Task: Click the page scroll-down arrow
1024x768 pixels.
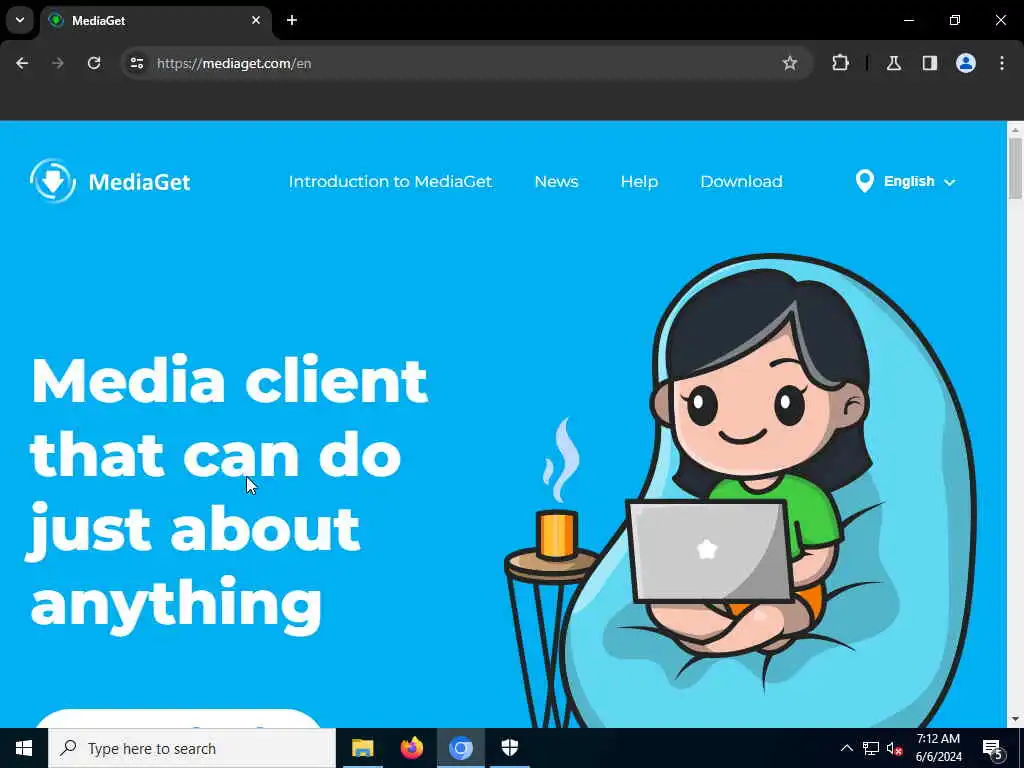Action: (1015, 720)
